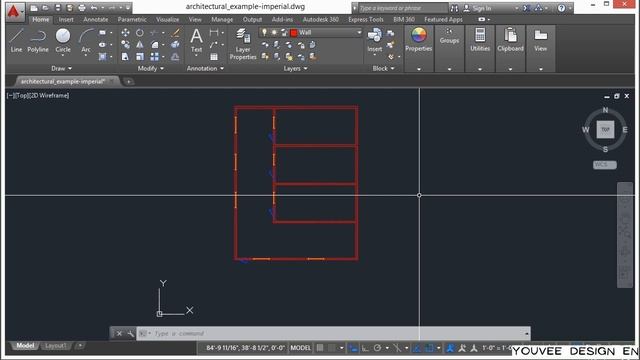The height and width of the screenshot is (360, 640).
Task: Open the Help question mark
Action: click(x=562, y=8)
